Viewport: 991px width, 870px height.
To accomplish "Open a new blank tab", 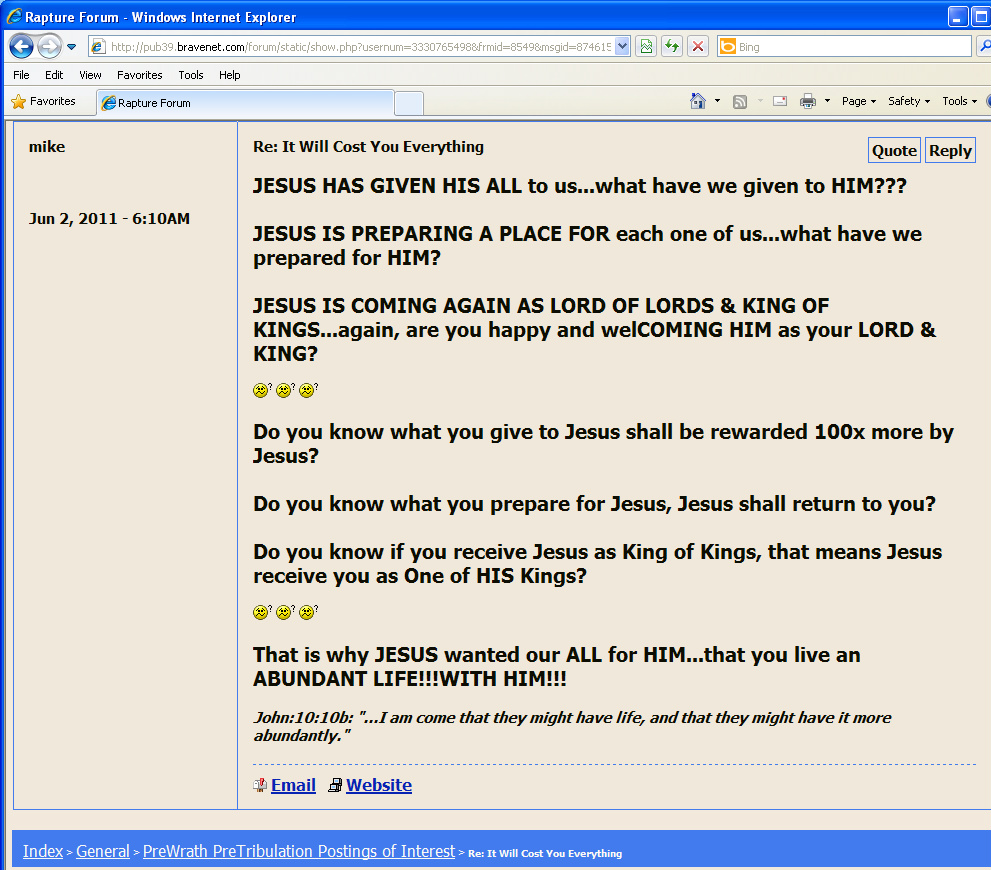I will (x=409, y=103).
